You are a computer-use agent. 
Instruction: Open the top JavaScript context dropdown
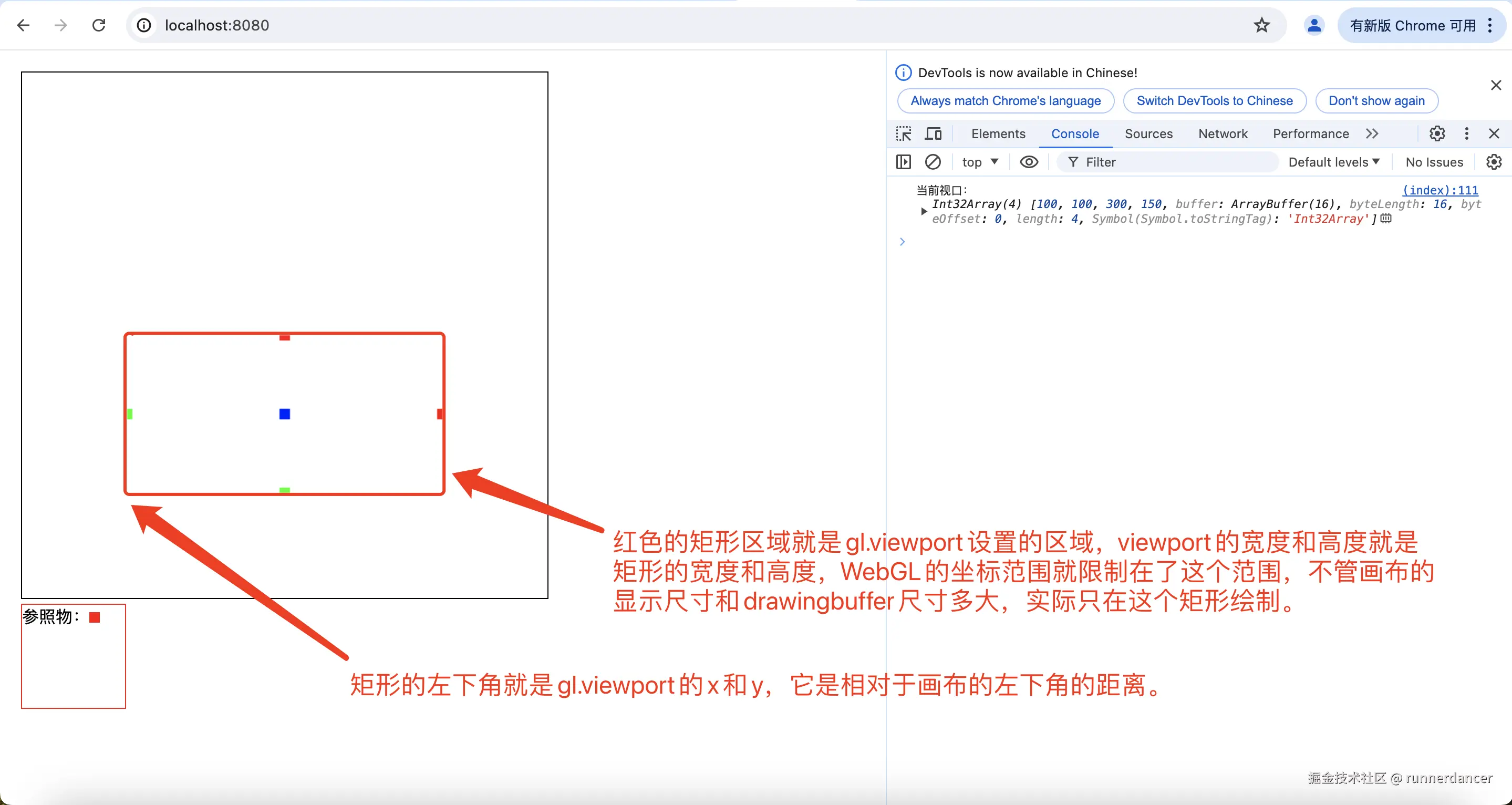[980, 162]
